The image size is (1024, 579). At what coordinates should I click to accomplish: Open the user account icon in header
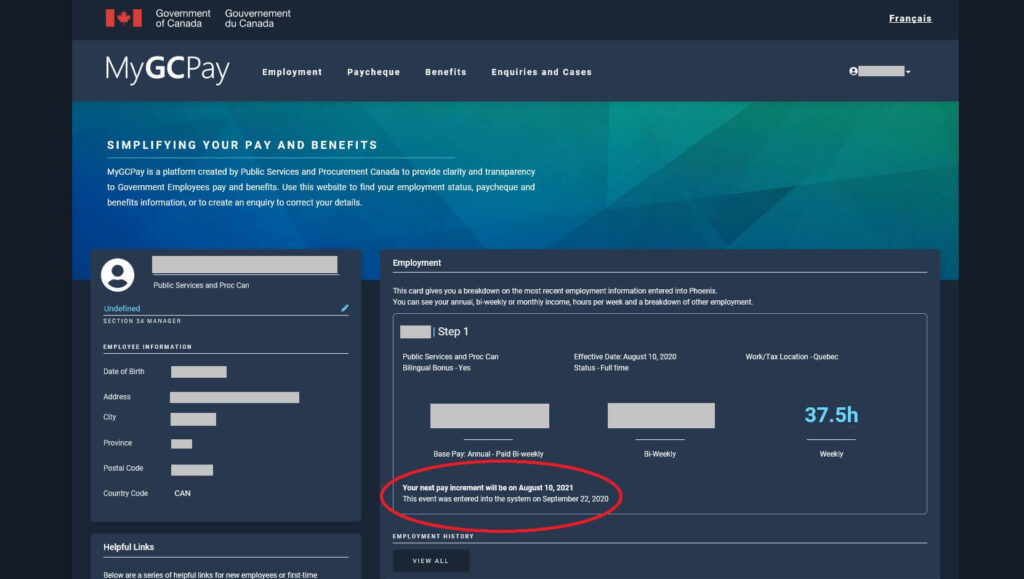tap(853, 71)
